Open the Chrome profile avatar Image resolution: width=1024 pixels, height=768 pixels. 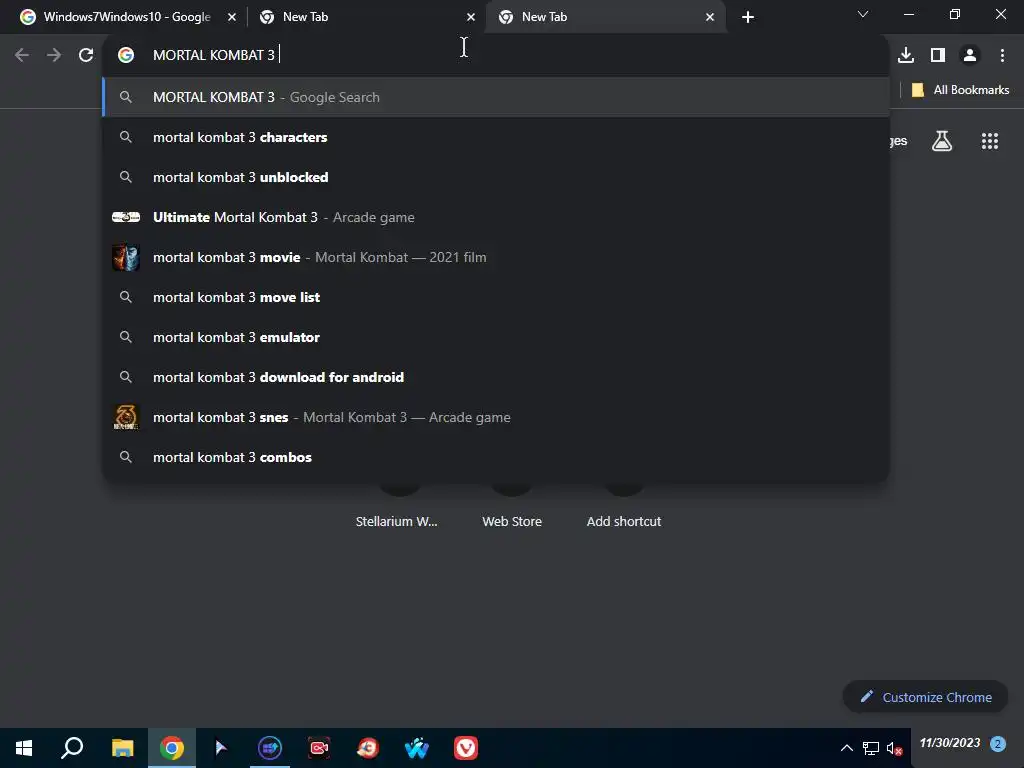click(x=970, y=55)
